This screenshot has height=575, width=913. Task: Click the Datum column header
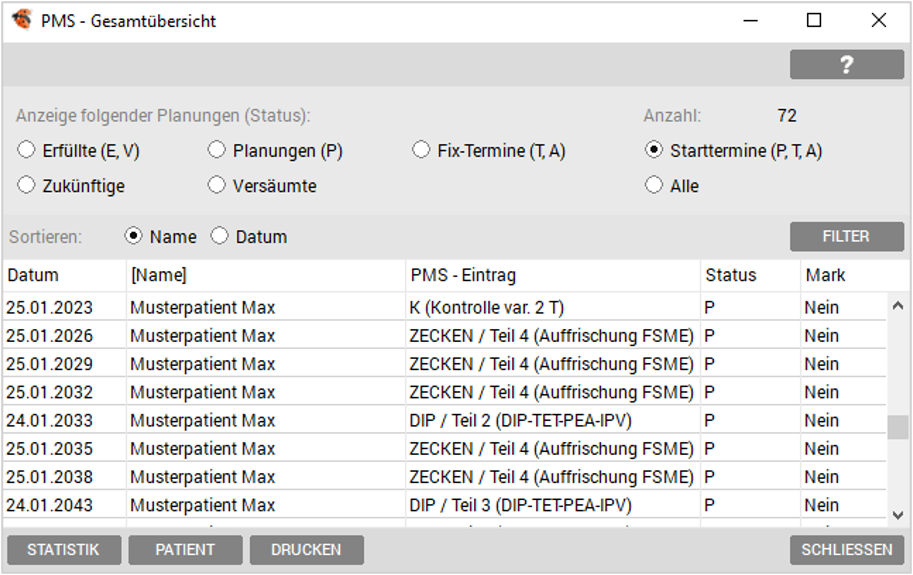(64, 275)
